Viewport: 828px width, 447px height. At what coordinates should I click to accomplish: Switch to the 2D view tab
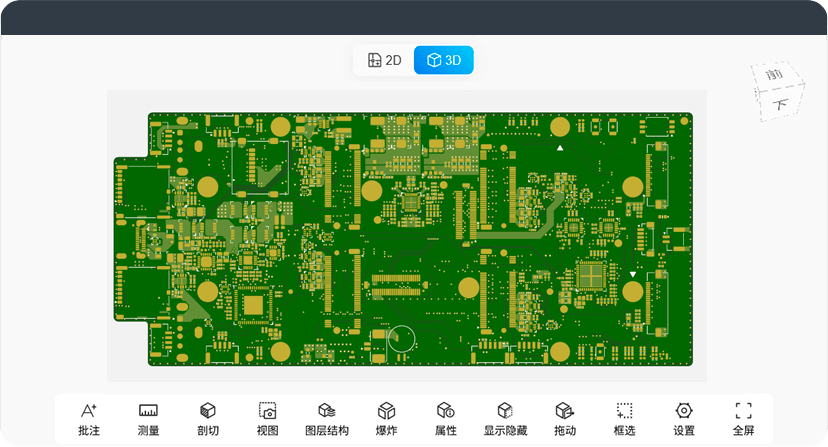coord(385,60)
